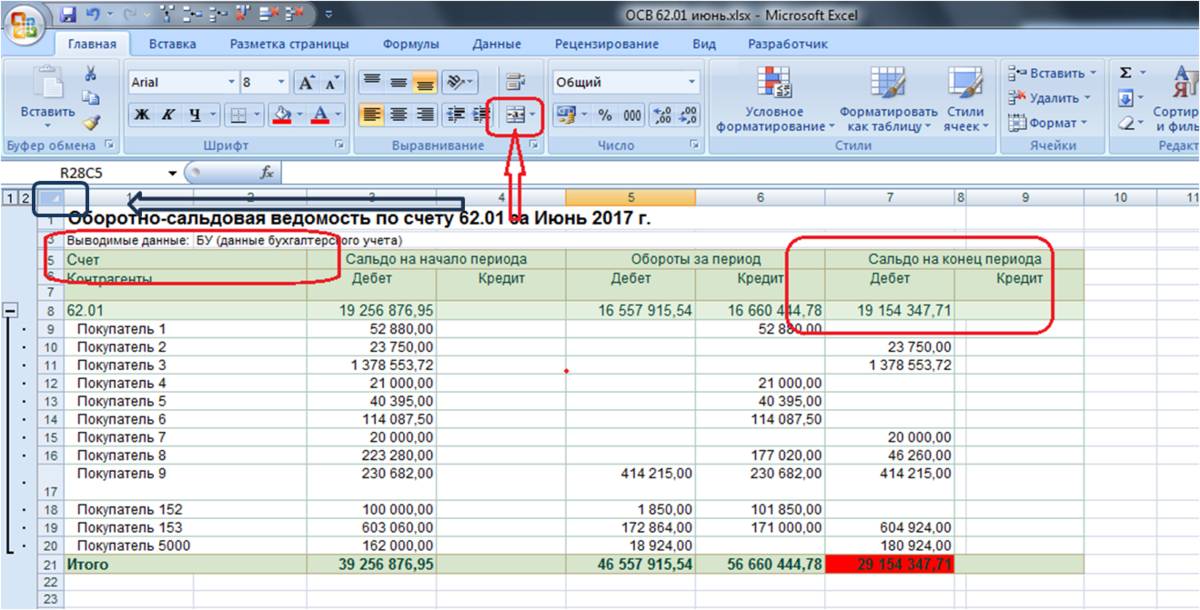Open the Данные ribbon tab
Screen dimensions: 1200x610
(x=496, y=44)
